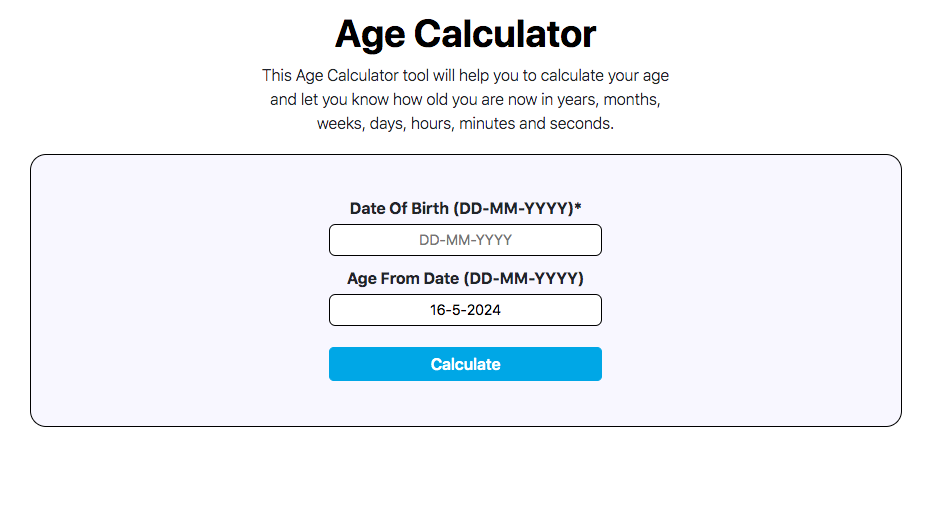Click the Age Calculator page heading
This screenshot has height=505, width=925.
coord(465,34)
